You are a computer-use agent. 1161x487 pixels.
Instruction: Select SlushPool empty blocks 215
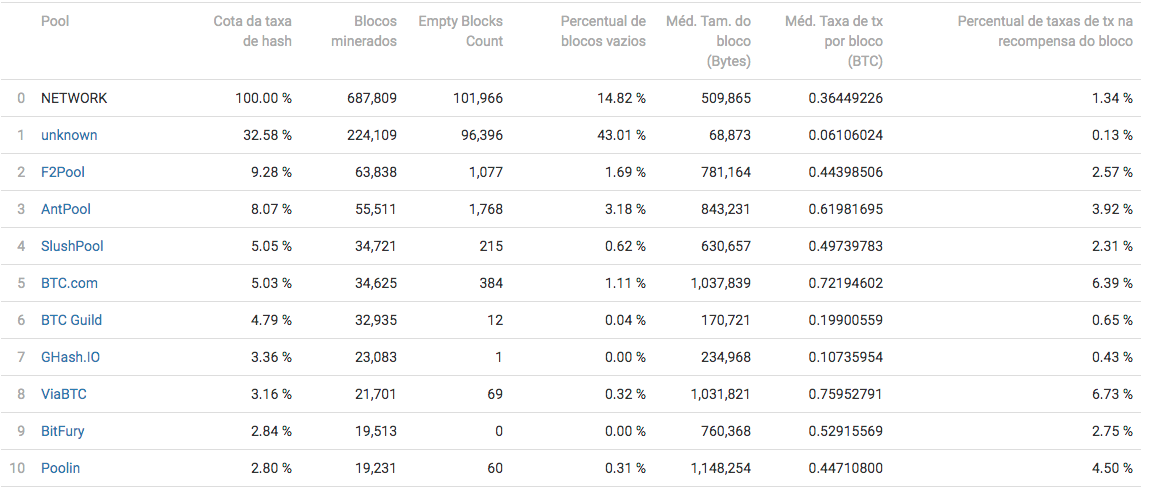tap(491, 246)
